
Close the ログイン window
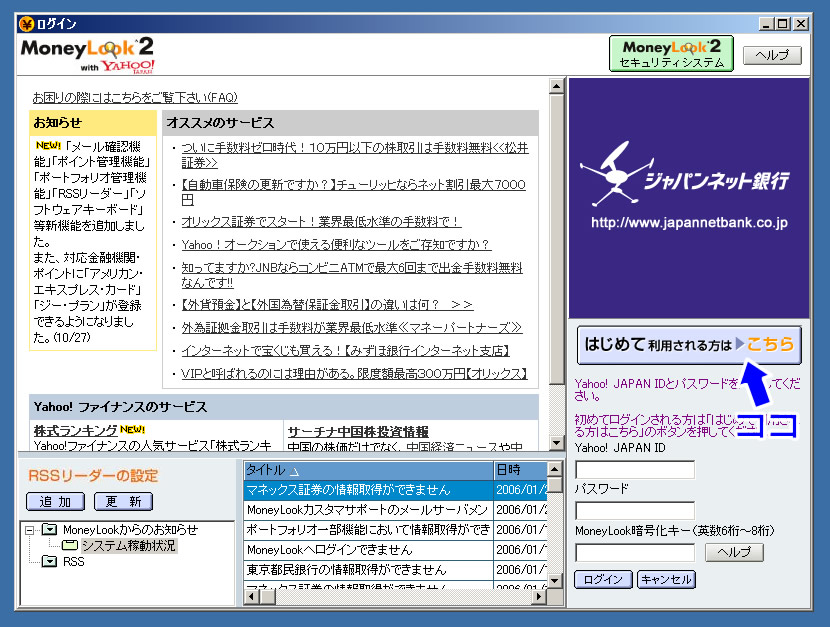pos(801,24)
